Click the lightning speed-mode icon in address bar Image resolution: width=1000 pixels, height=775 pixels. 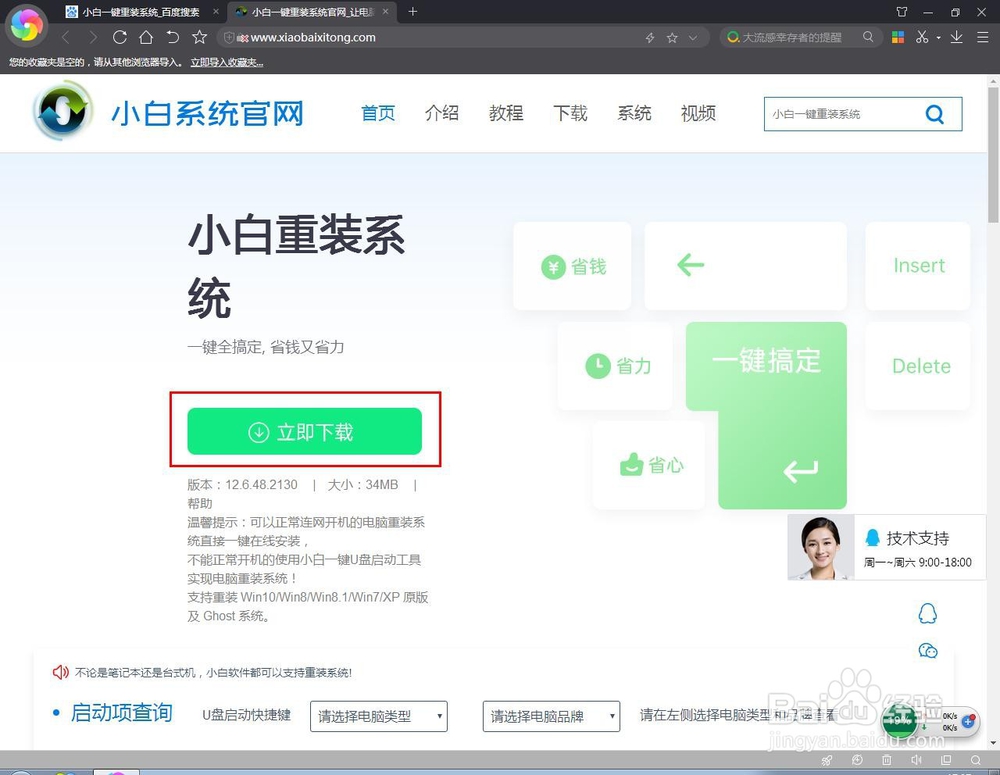[650, 38]
